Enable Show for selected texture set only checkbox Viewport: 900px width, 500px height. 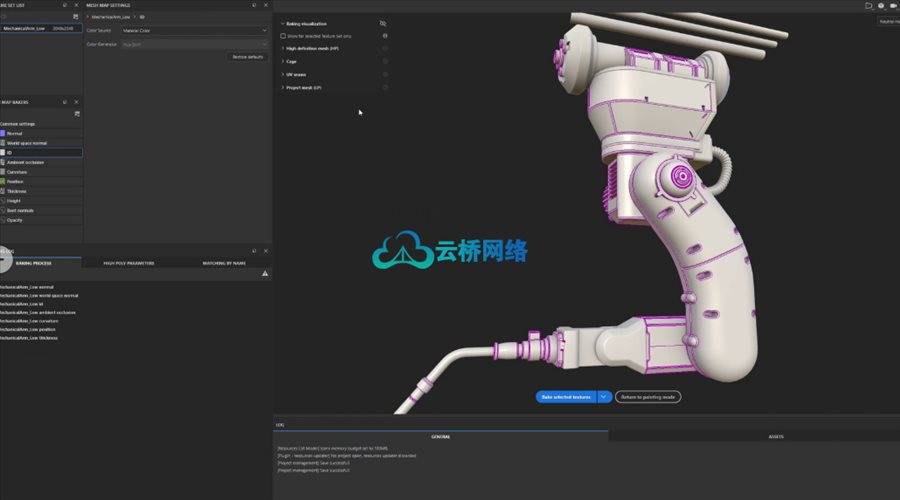tap(283, 35)
